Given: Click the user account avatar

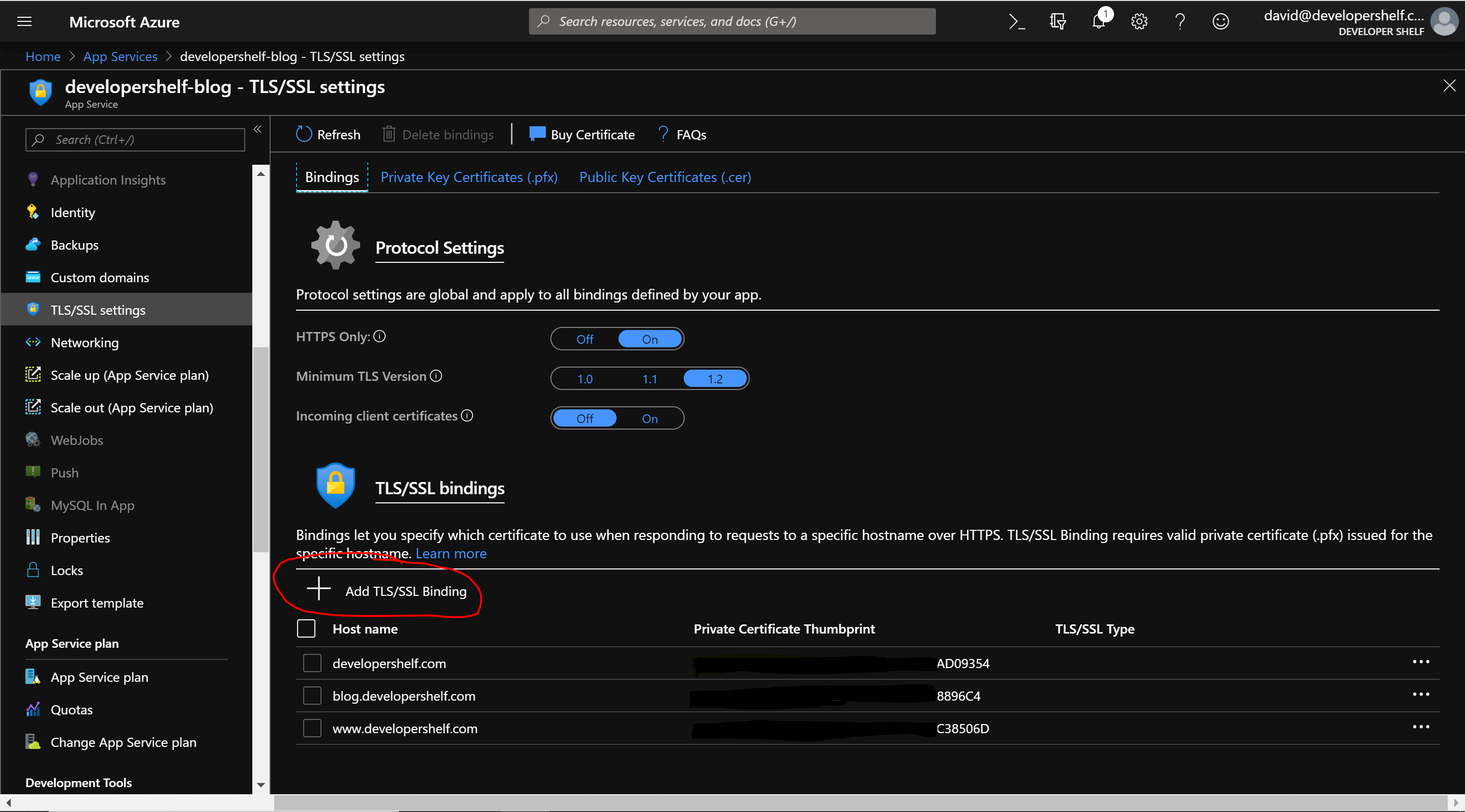Looking at the screenshot, I should 1444,21.
